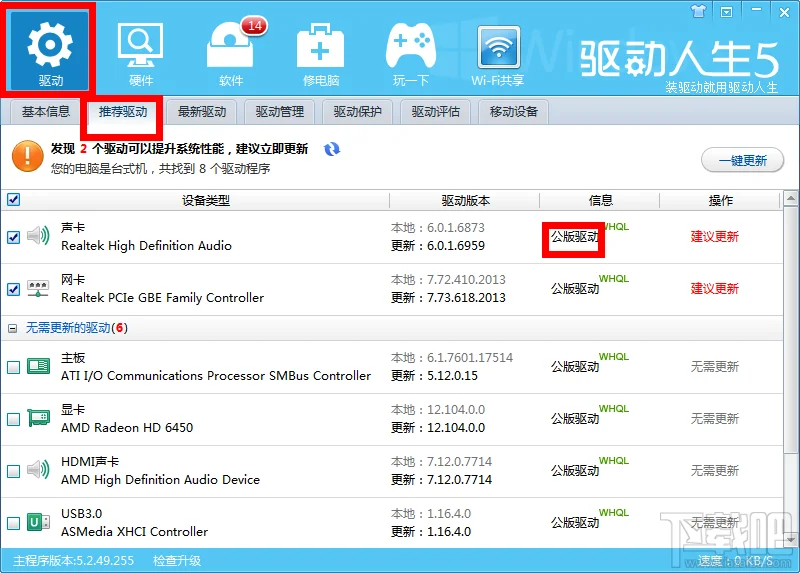Click the 一键更新 button
The width and height of the screenshot is (800, 573).
pyautogui.click(x=741, y=160)
